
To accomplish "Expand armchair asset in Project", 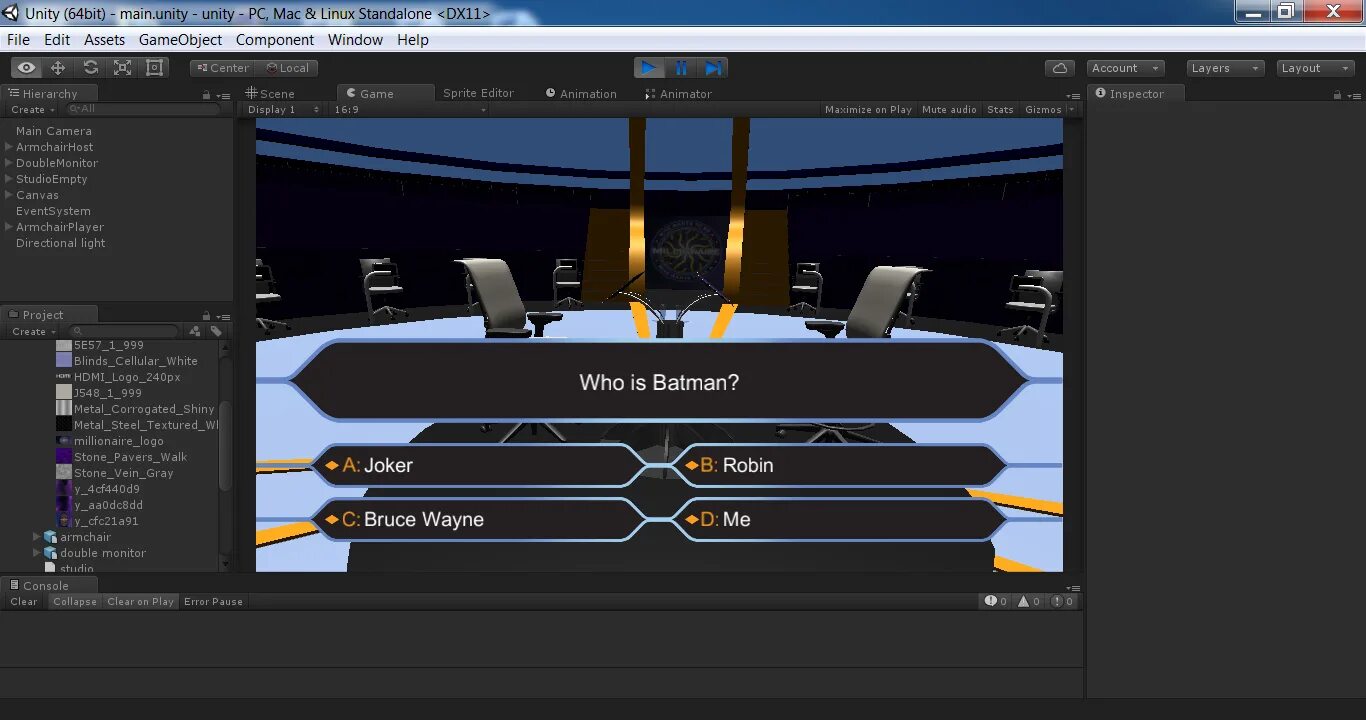I will pos(37,537).
